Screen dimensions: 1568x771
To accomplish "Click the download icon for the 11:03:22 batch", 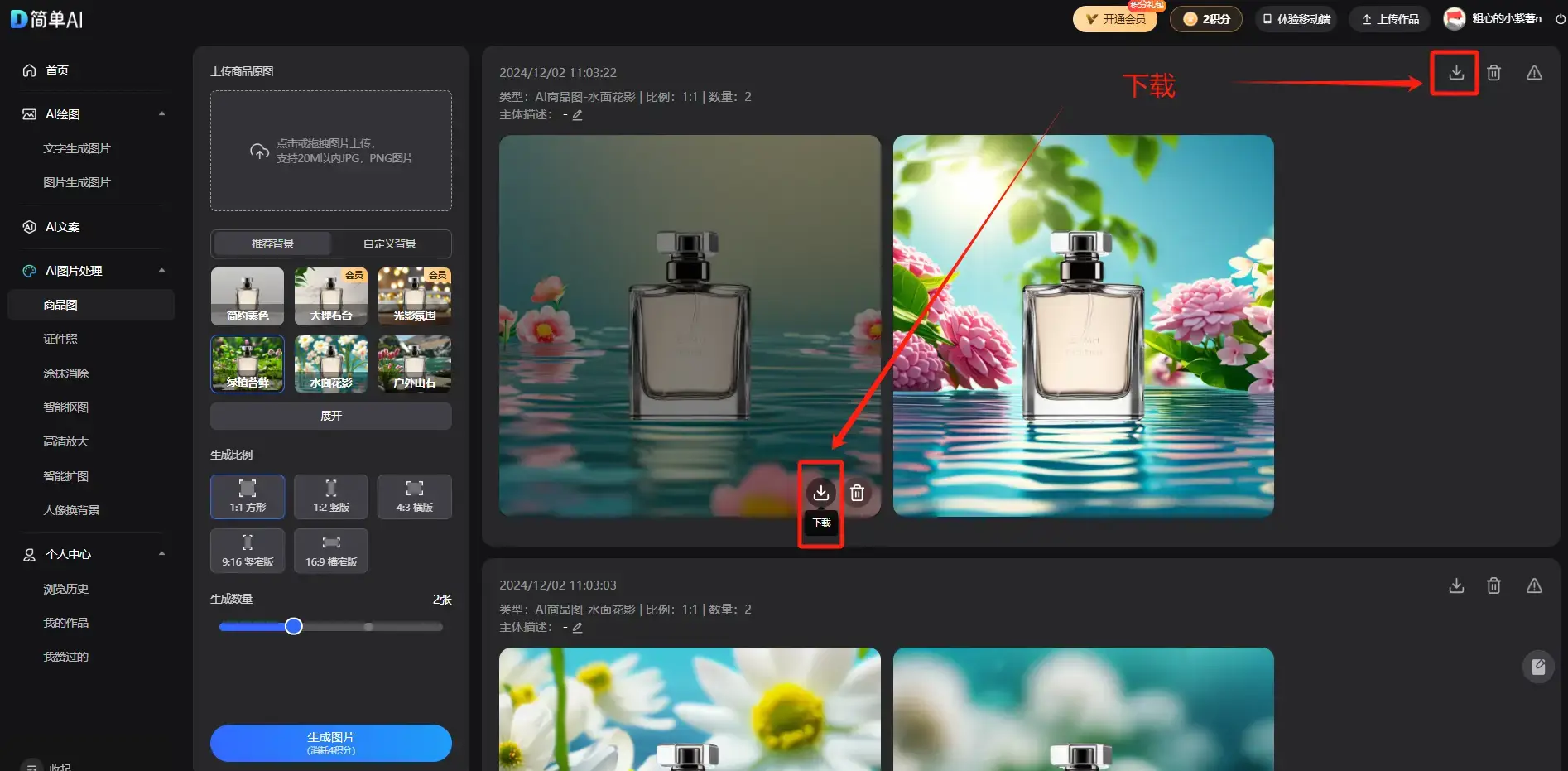I will (x=1455, y=73).
